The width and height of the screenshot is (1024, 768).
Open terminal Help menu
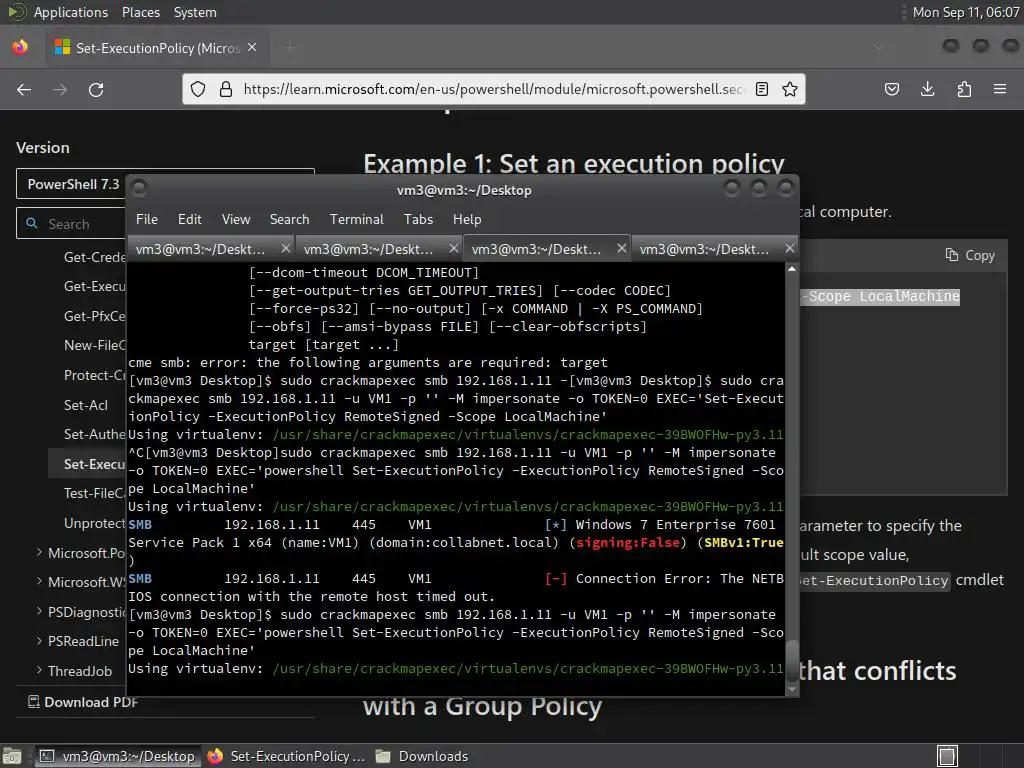(x=467, y=219)
